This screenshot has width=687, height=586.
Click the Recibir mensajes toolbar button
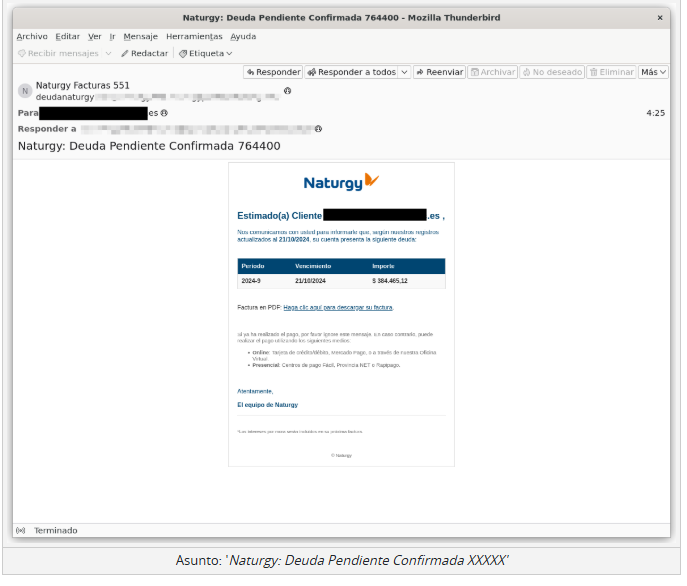[58, 53]
